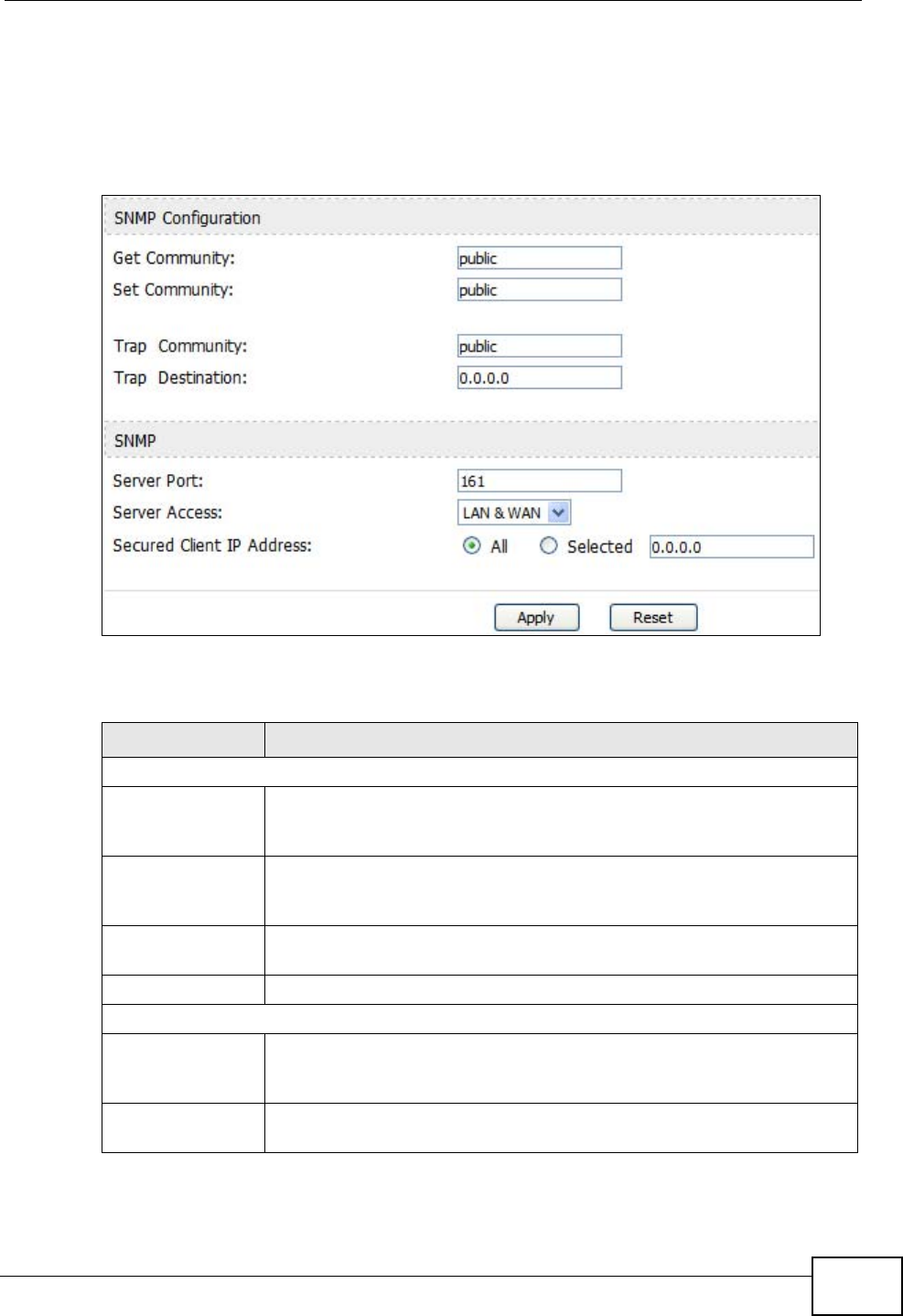Open the Server Access dropdown
The height and width of the screenshot is (1316, 903).
[x=514, y=512]
